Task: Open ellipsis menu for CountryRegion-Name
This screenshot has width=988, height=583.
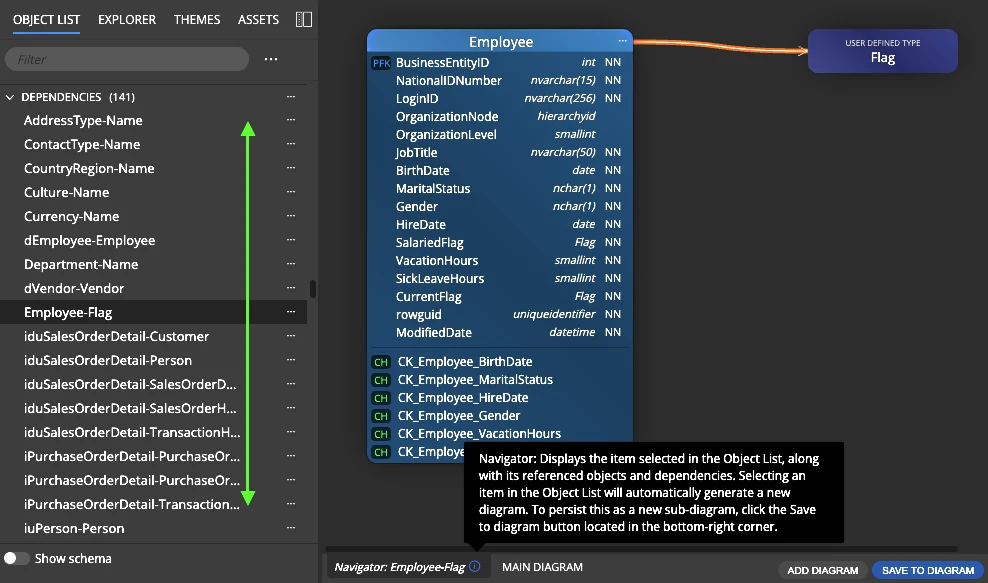Action: [290, 168]
